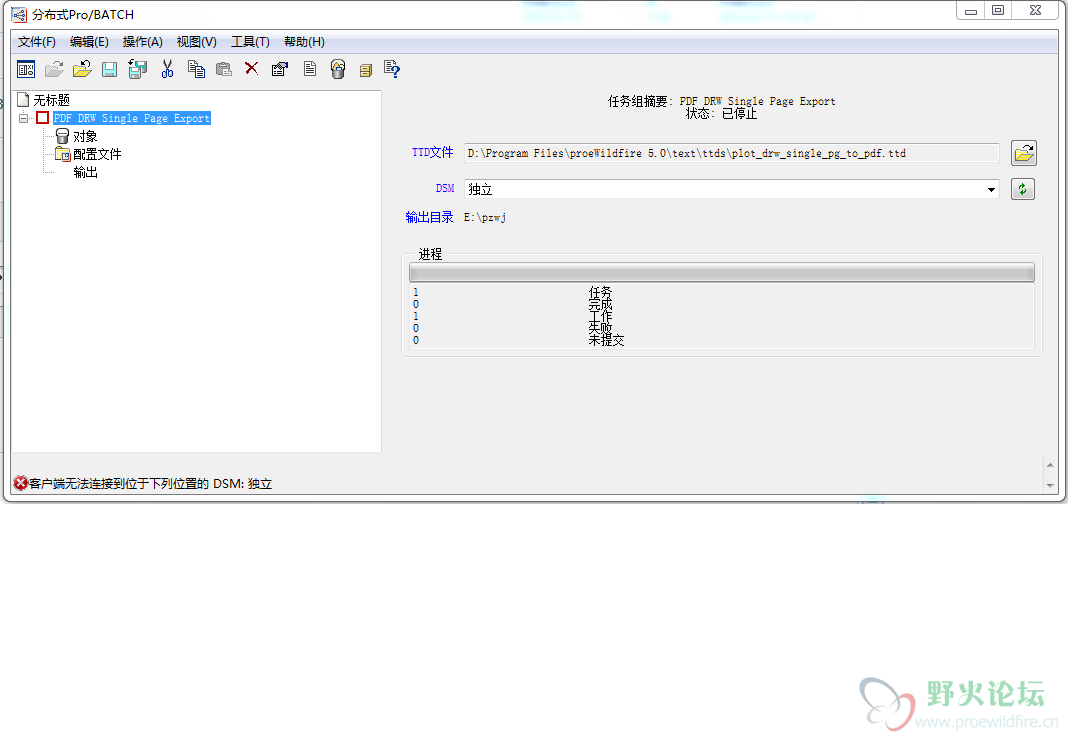Click the red square task status icon
This screenshot has width=1068, height=740.
[x=42, y=118]
